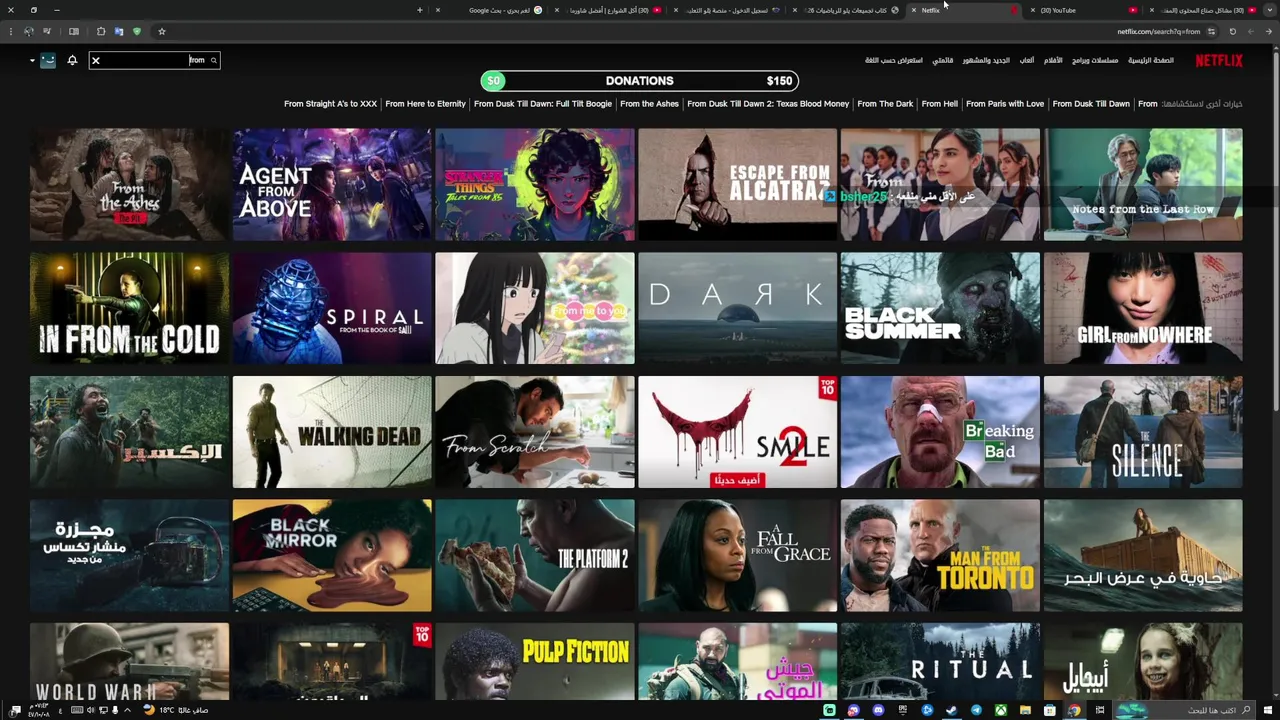Click 'From Here to Eternity' suggestion

coord(425,104)
